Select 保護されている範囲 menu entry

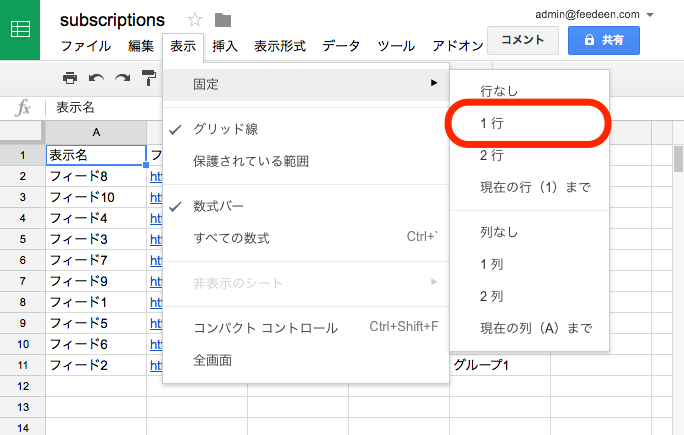click(306, 161)
